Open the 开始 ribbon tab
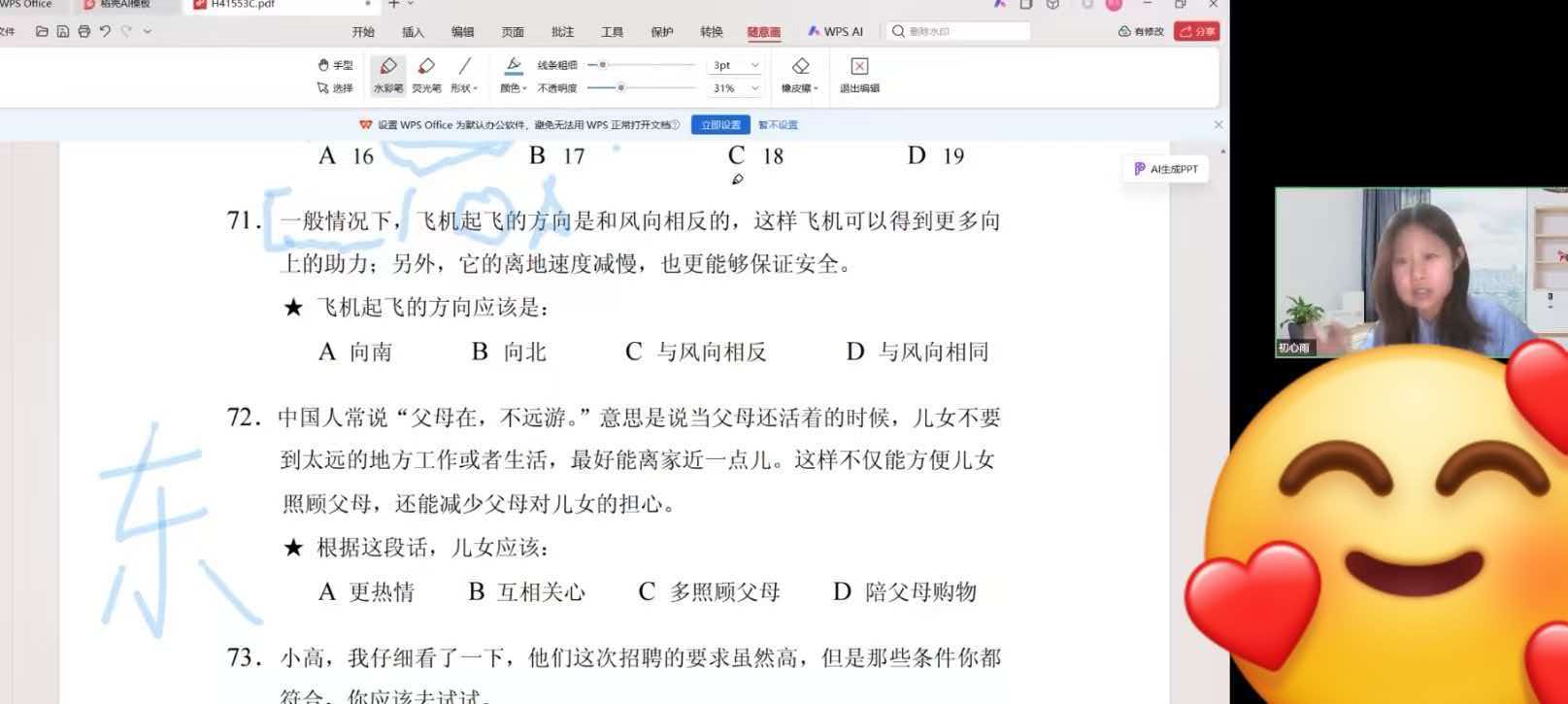The height and width of the screenshot is (704, 1568). tap(363, 32)
